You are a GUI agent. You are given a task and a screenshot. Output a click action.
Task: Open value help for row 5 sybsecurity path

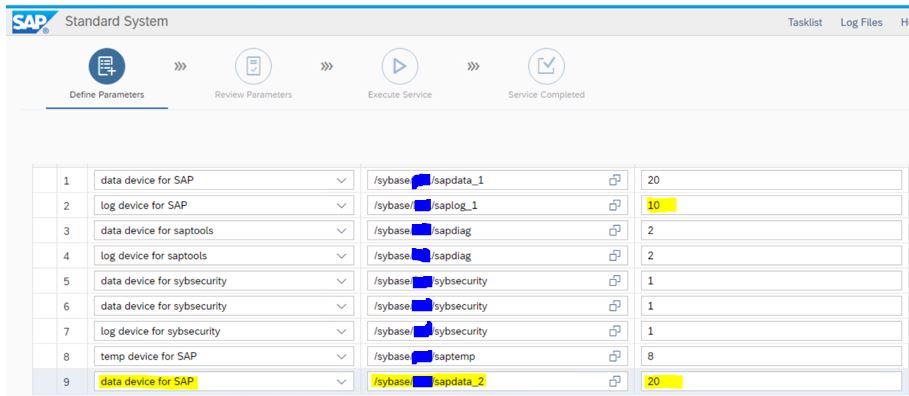(x=615, y=281)
